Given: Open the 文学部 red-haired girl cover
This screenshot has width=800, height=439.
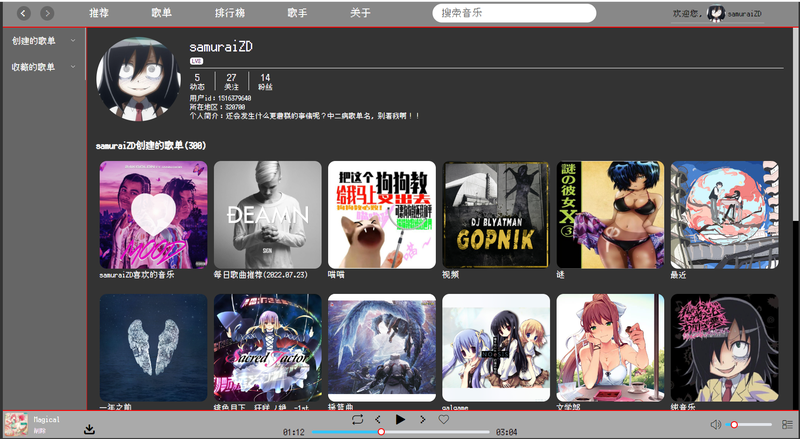Looking at the screenshot, I should tap(610, 348).
